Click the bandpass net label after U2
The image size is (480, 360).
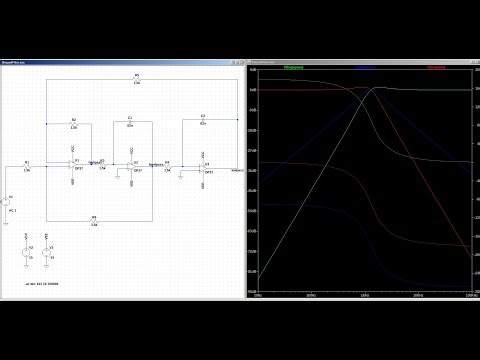(x=156, y=164)
